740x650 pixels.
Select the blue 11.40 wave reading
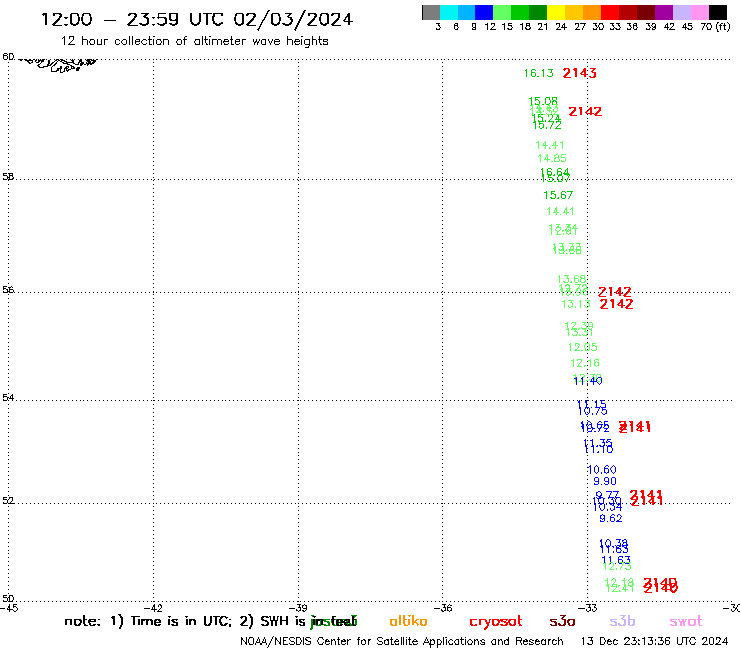tap(588, 381)
